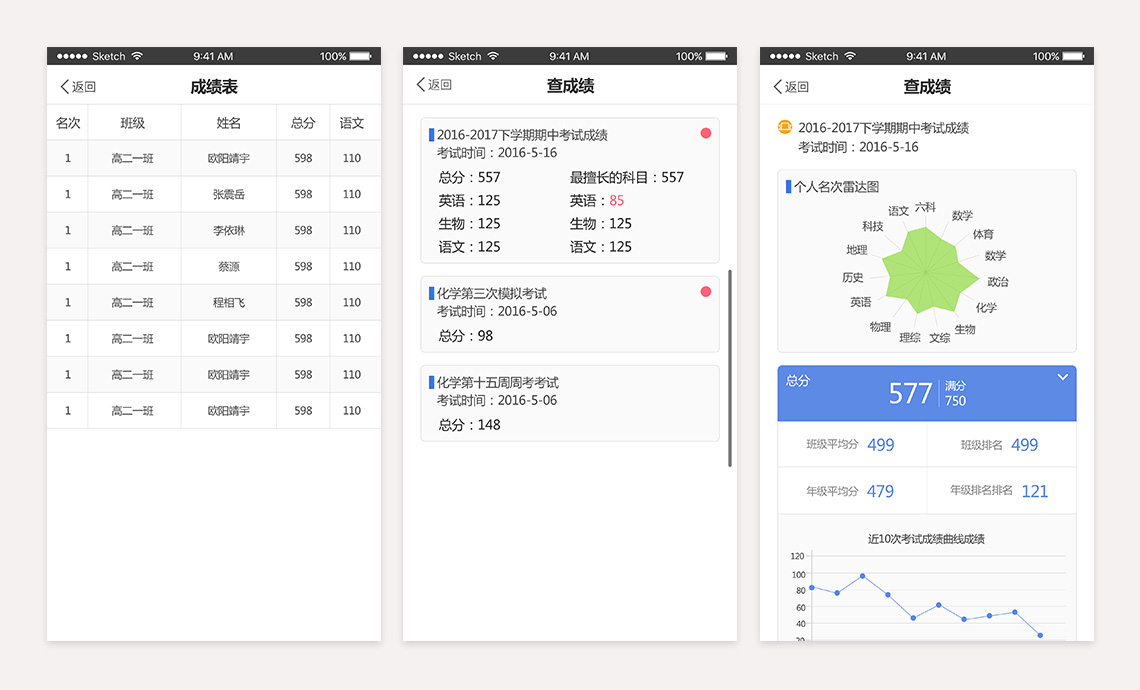The height and width of the screenshot is (690, 1140).
Task: Click the scrollbar on the exam list screen
Action: pos(730,367)
